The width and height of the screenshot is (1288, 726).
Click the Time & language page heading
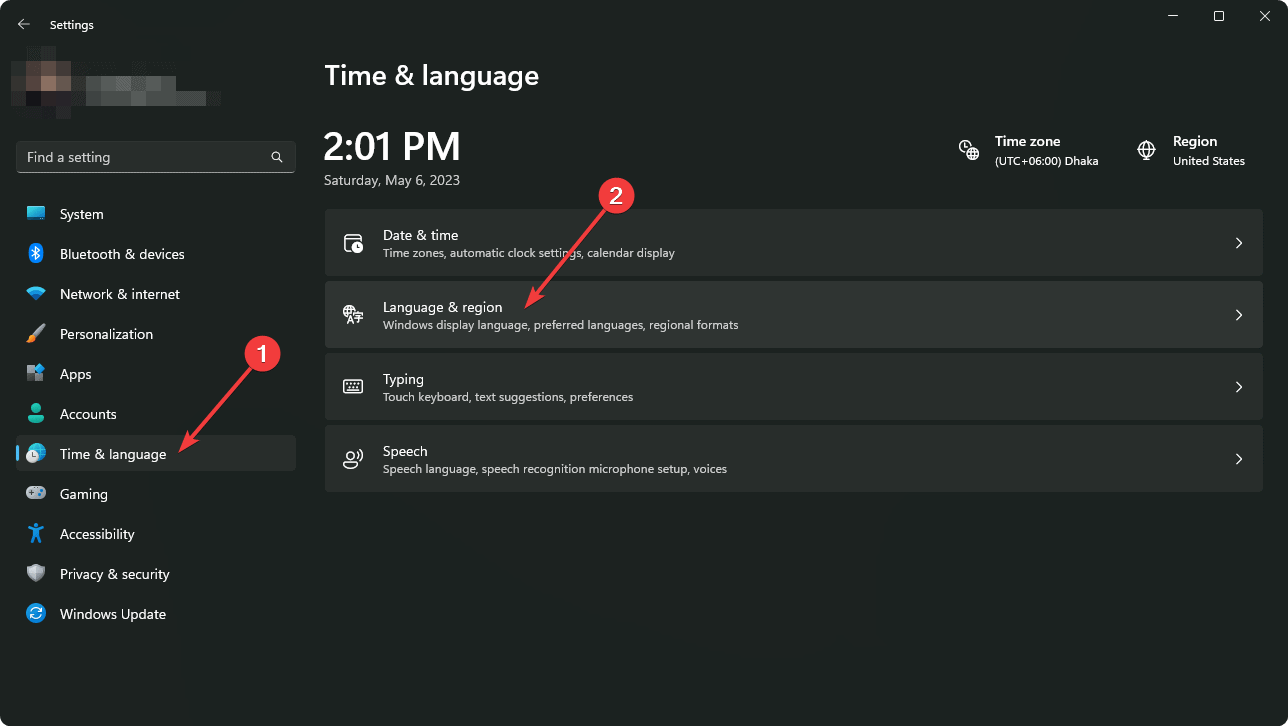(432, 75)
